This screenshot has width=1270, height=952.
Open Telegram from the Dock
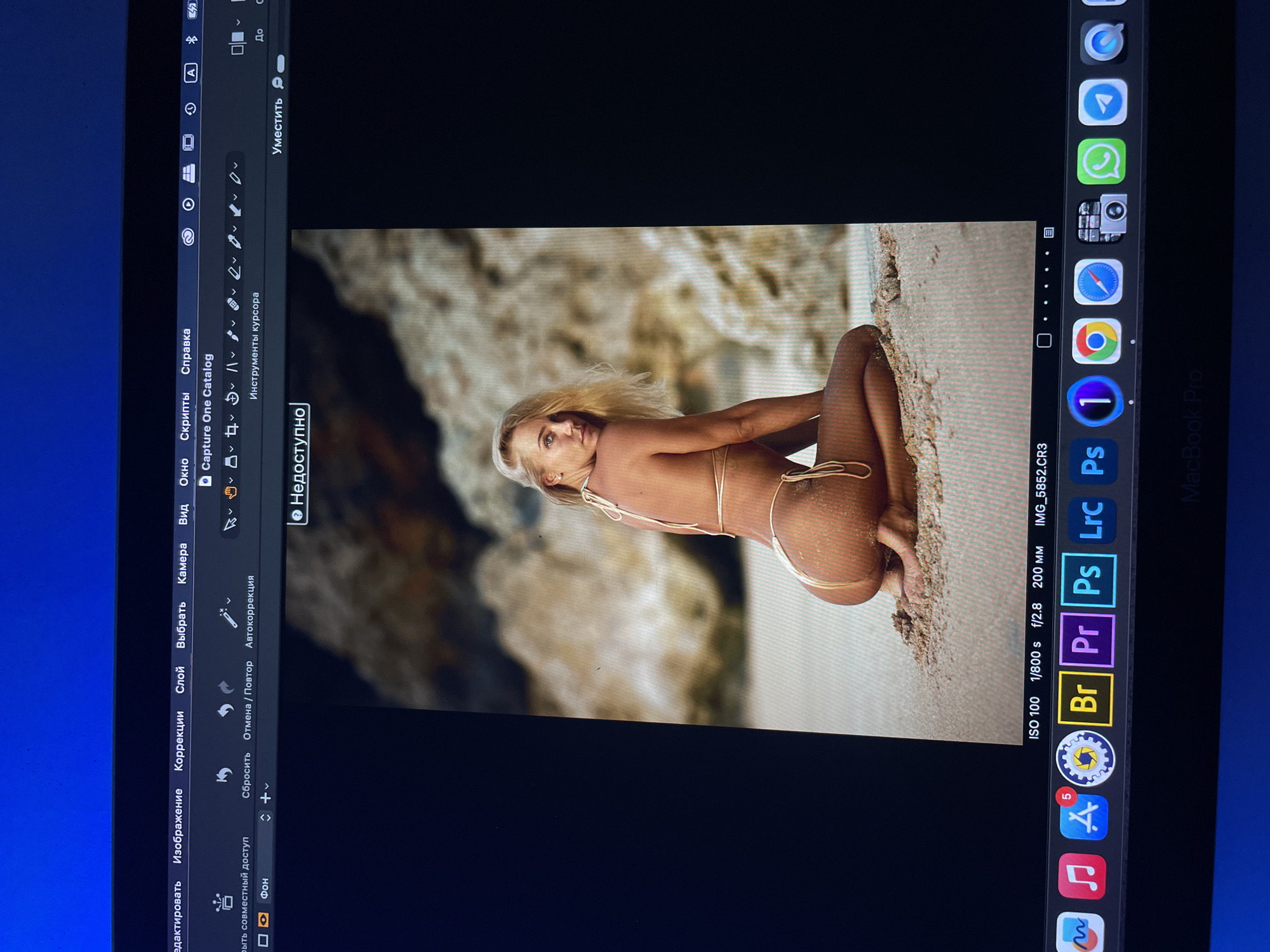[x=1102, y=102]
